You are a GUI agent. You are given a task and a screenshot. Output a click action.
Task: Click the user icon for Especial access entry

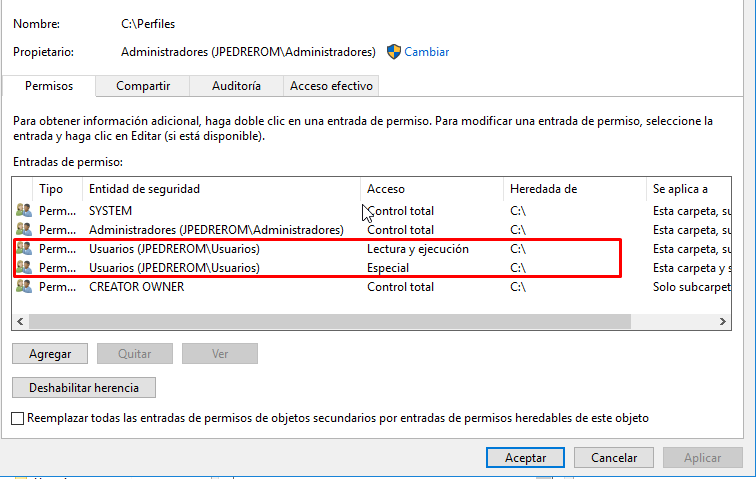(24, 268)
